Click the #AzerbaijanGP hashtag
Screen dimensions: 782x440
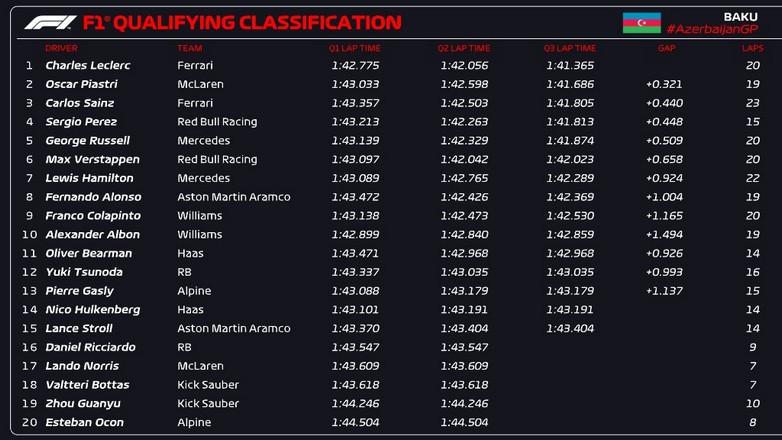click(715, 30)
